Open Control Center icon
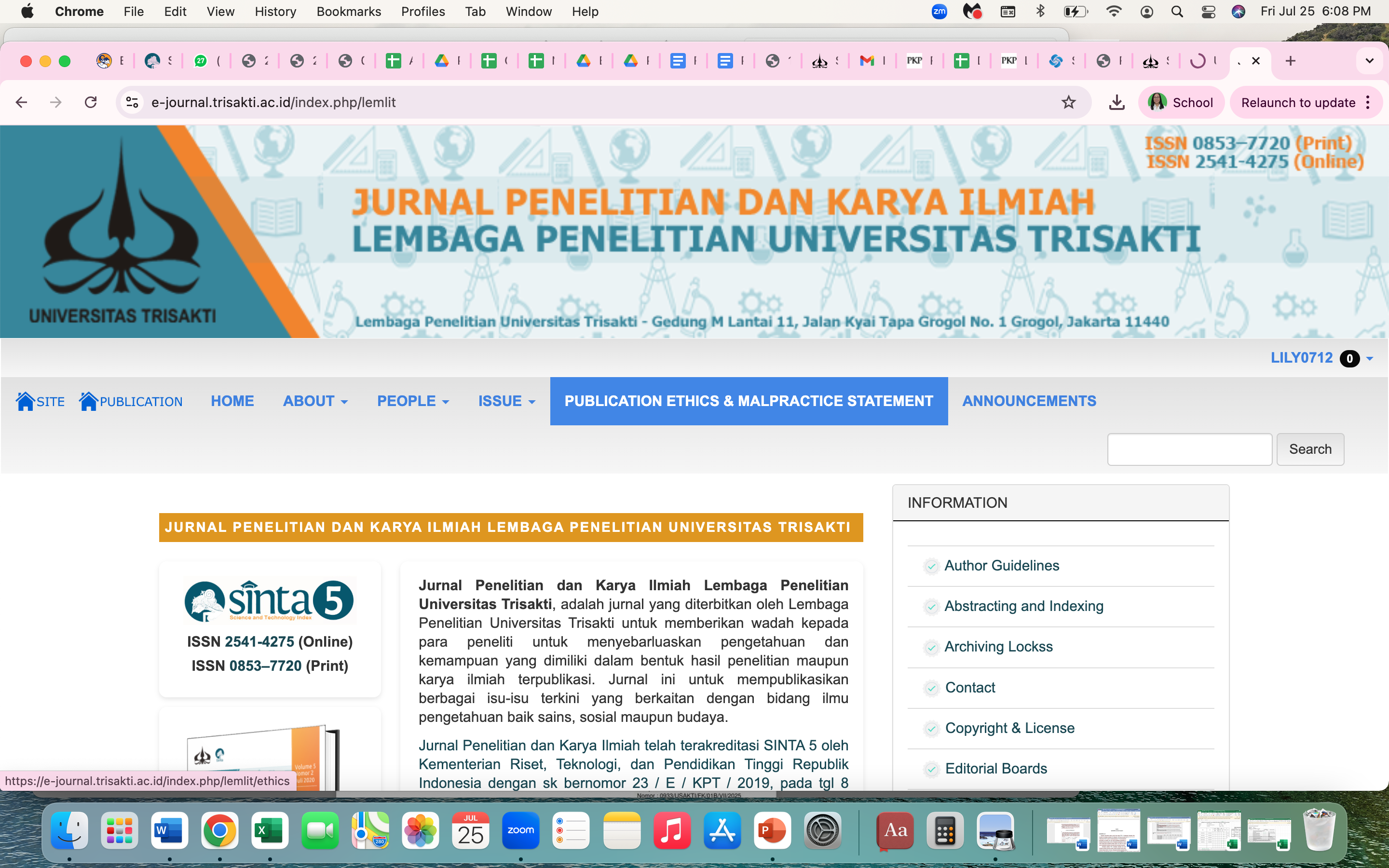Image resolution: width=1389 pixels, height=868 pixels. click(x=1208, y=12)
